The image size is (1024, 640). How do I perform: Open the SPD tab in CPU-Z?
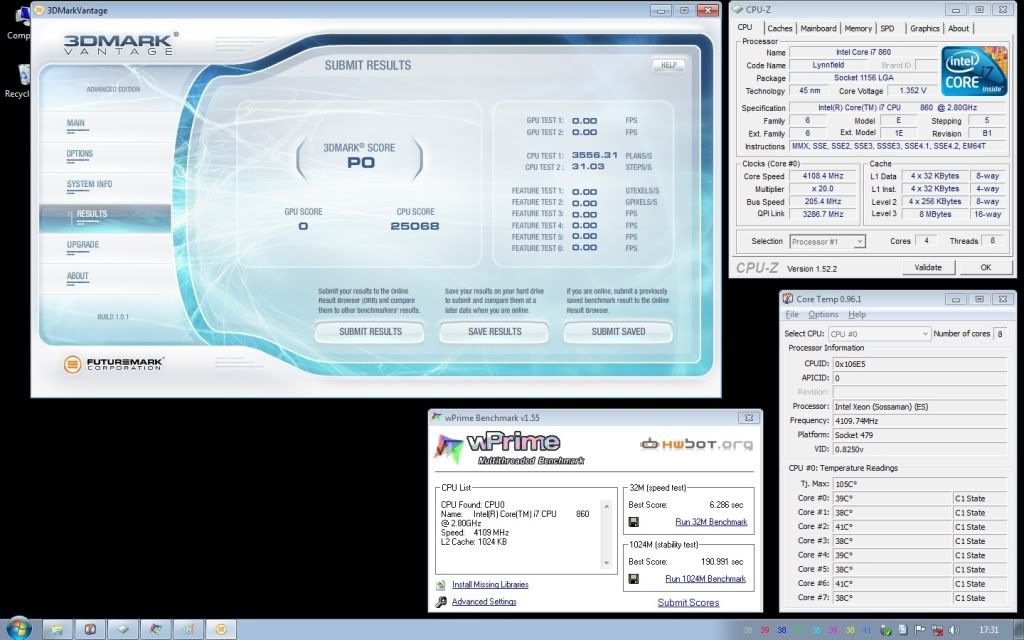click(x=888, y=28)
